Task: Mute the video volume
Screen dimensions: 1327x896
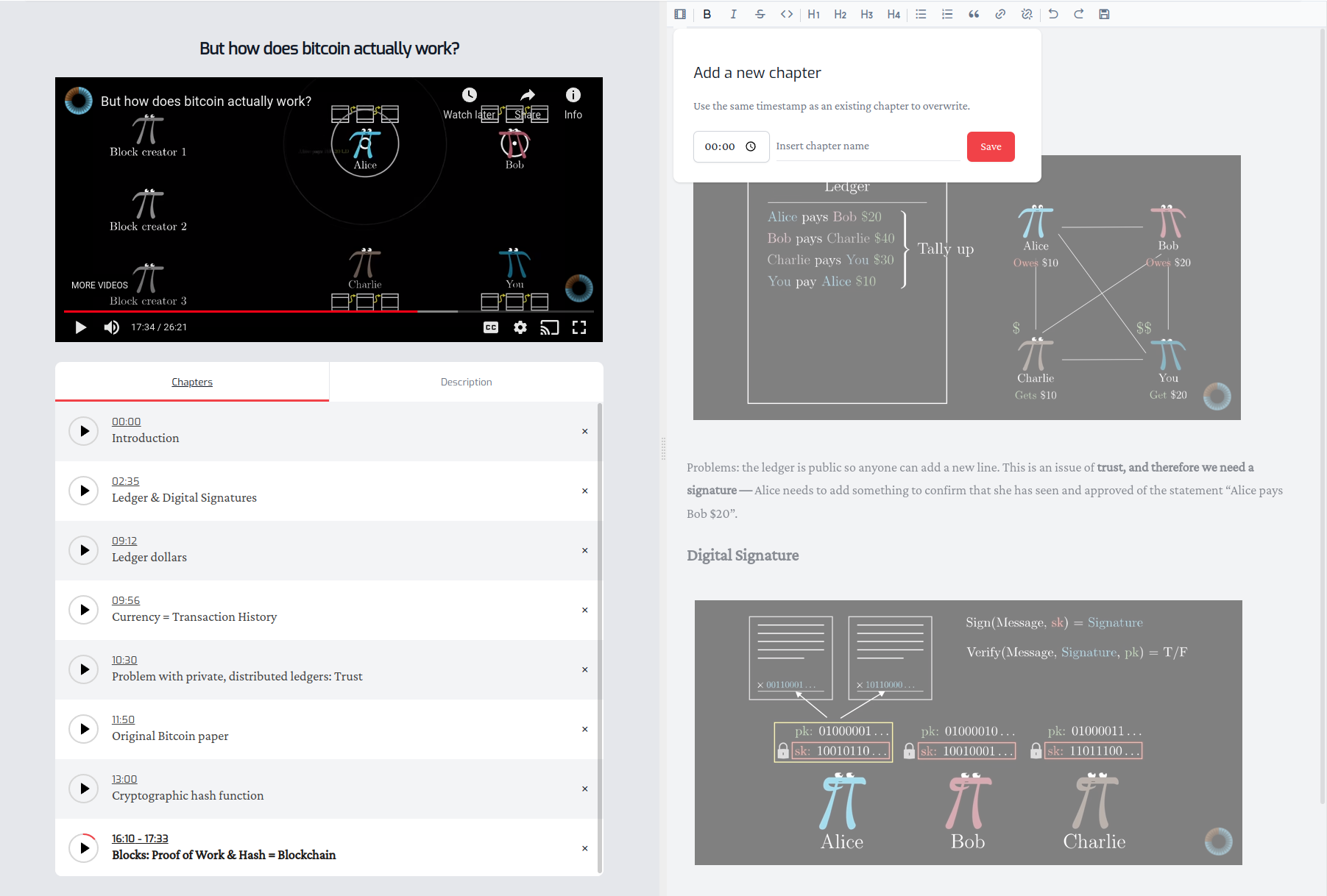Action: tap(112, 327)
